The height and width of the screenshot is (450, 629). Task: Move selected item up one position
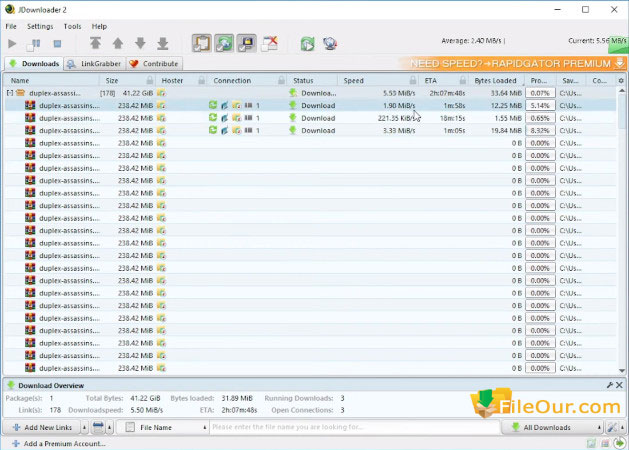[x=118, y=43]
